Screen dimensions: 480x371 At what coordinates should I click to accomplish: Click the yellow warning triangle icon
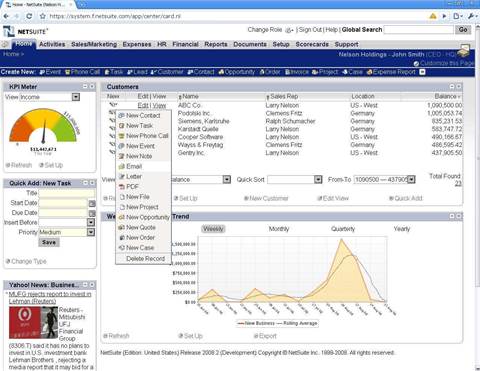click(x=433, y=16)
